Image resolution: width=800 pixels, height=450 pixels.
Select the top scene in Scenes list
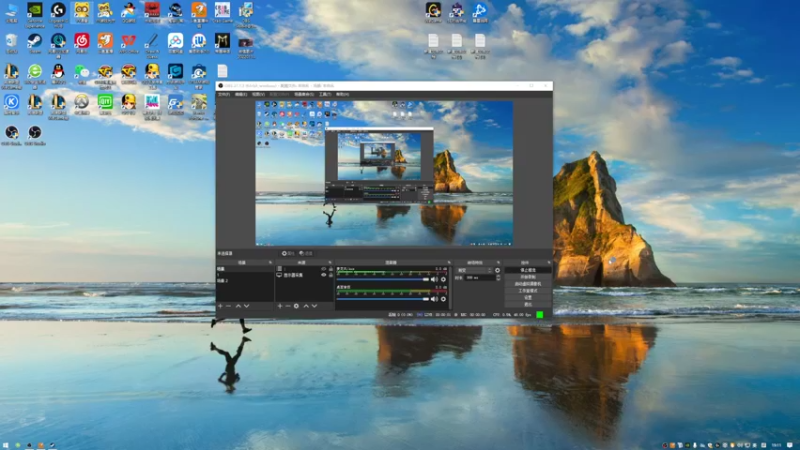245,269
